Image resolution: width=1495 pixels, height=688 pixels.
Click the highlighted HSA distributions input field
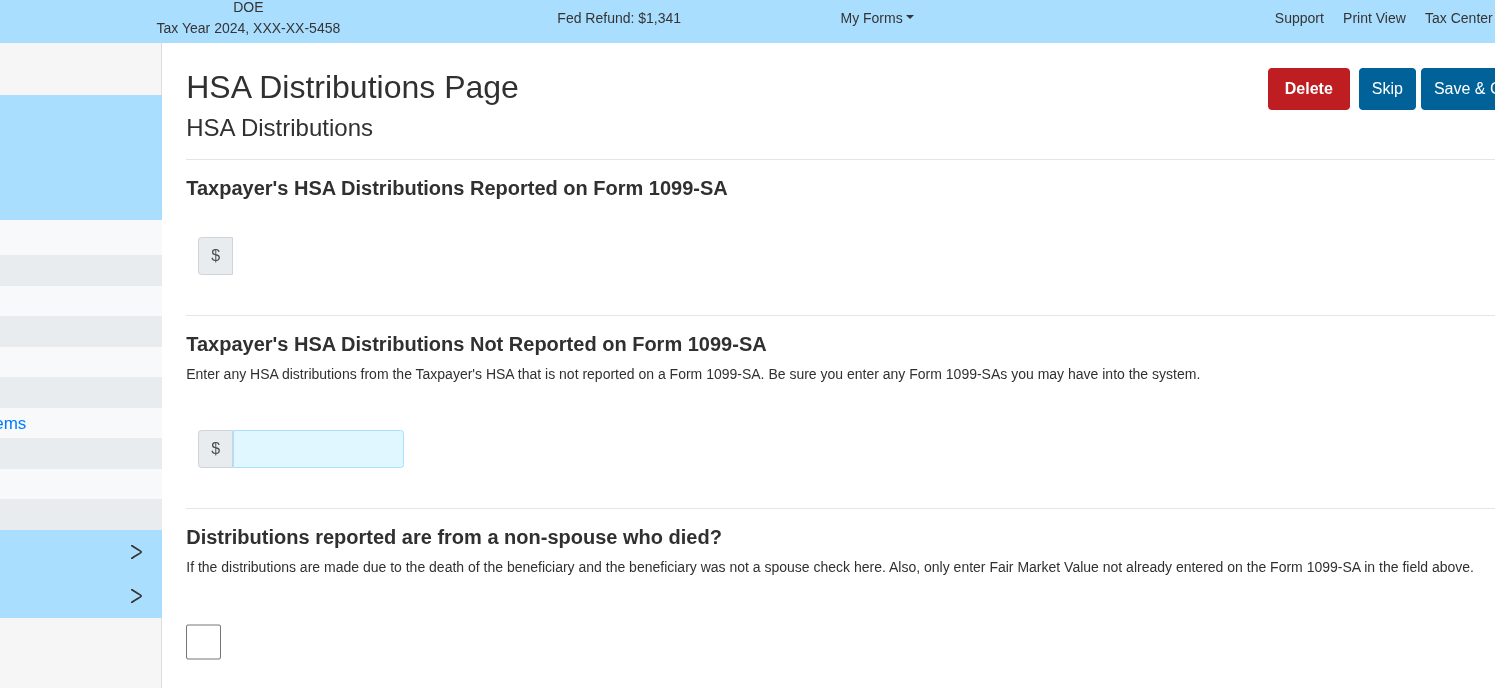pyautogui.click(x=318, y=449)
